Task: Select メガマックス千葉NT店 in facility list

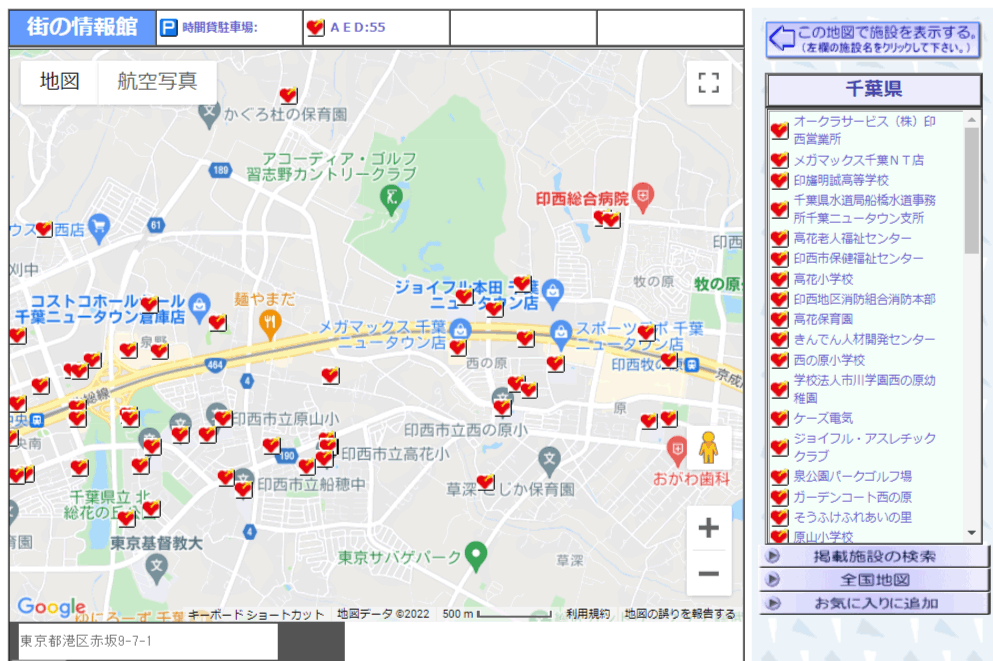Action: (858, 160)
